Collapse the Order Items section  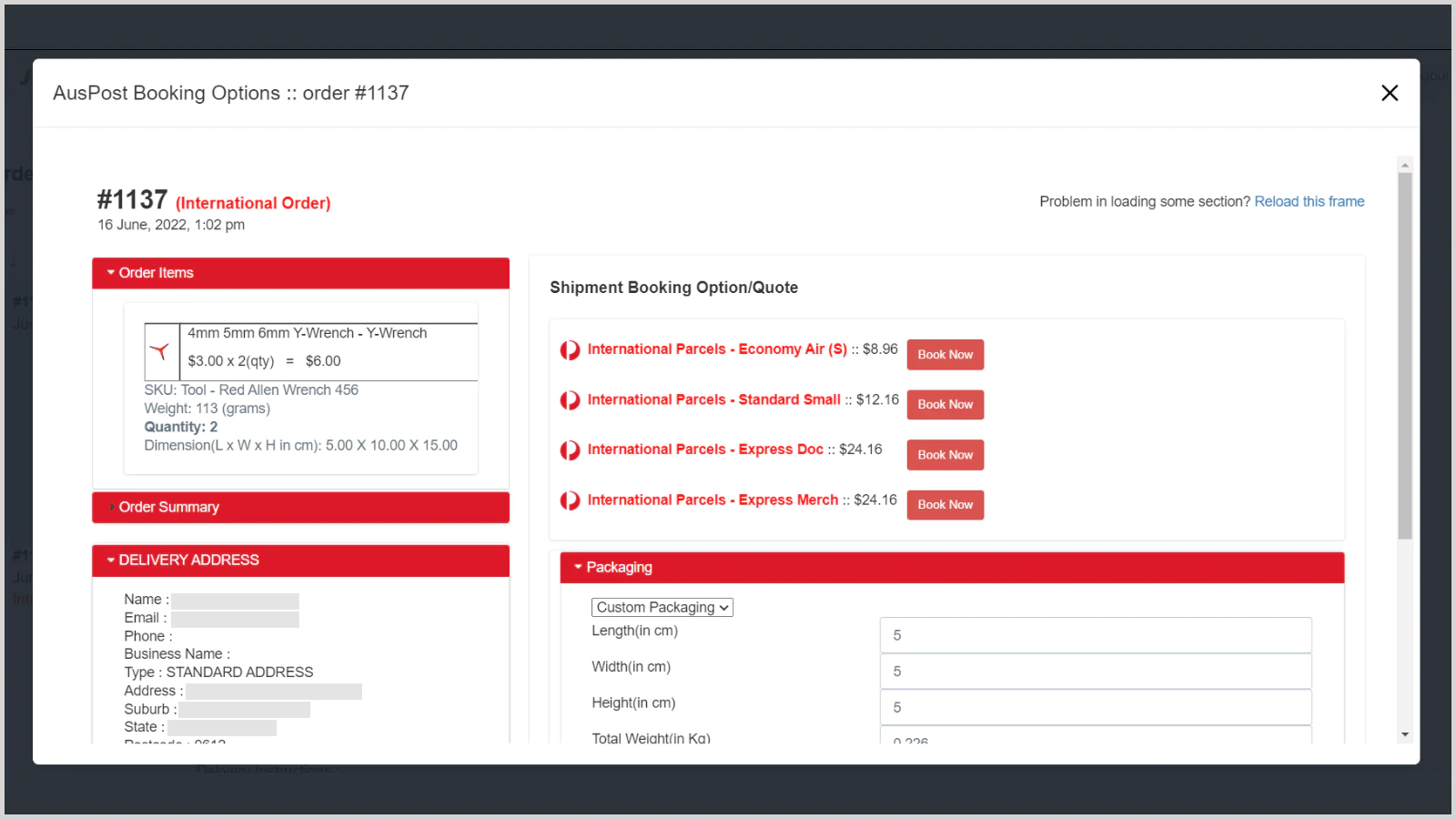300,273
